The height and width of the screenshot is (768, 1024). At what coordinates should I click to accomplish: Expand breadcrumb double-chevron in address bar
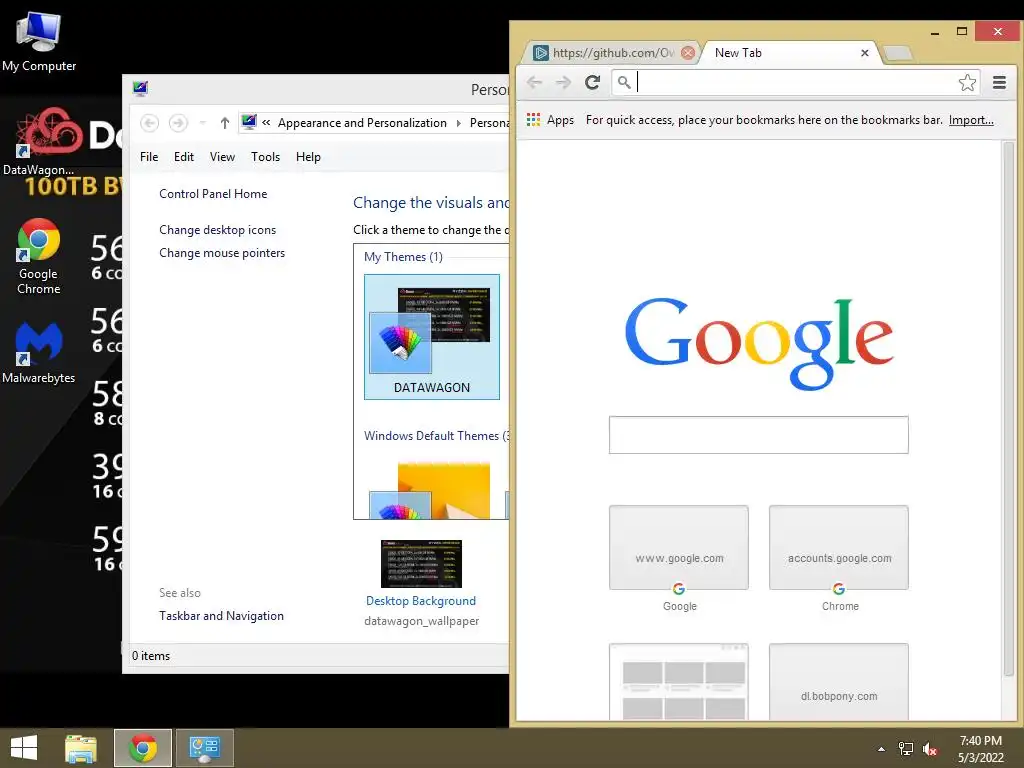pyautogui.click(x=266, y=123)
